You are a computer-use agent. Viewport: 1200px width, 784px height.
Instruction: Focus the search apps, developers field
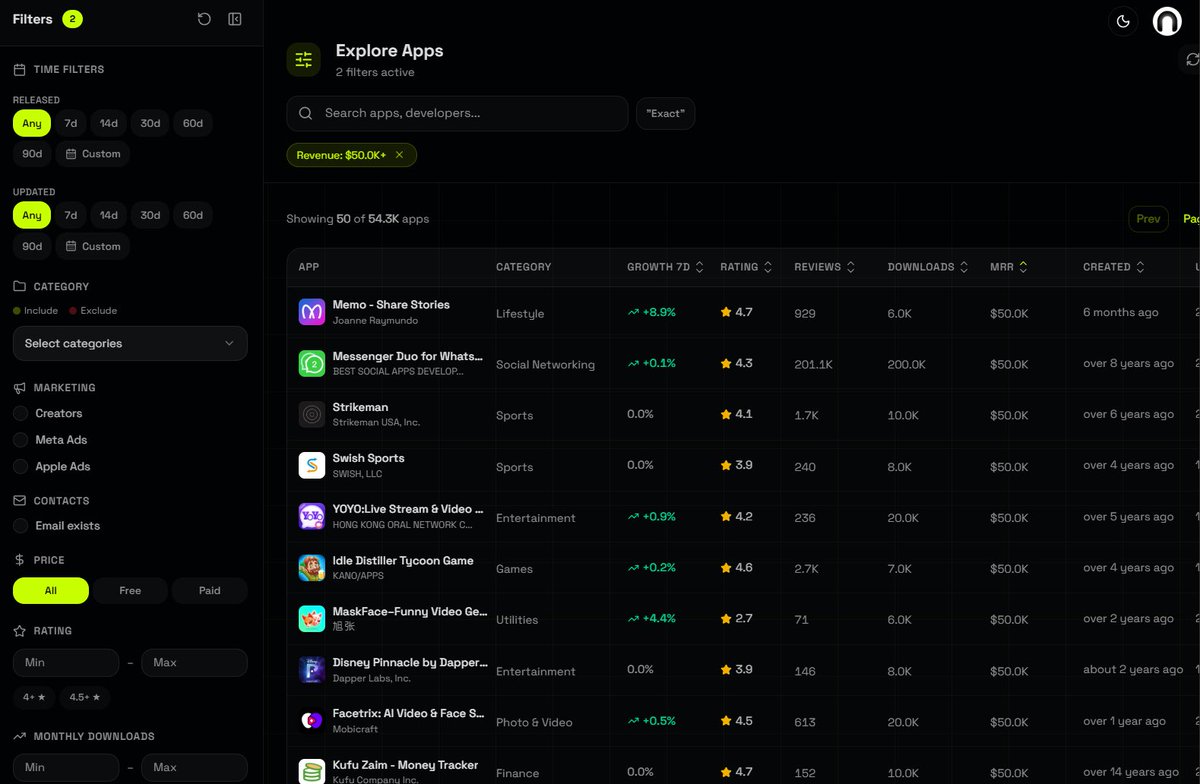click(457, 114)
